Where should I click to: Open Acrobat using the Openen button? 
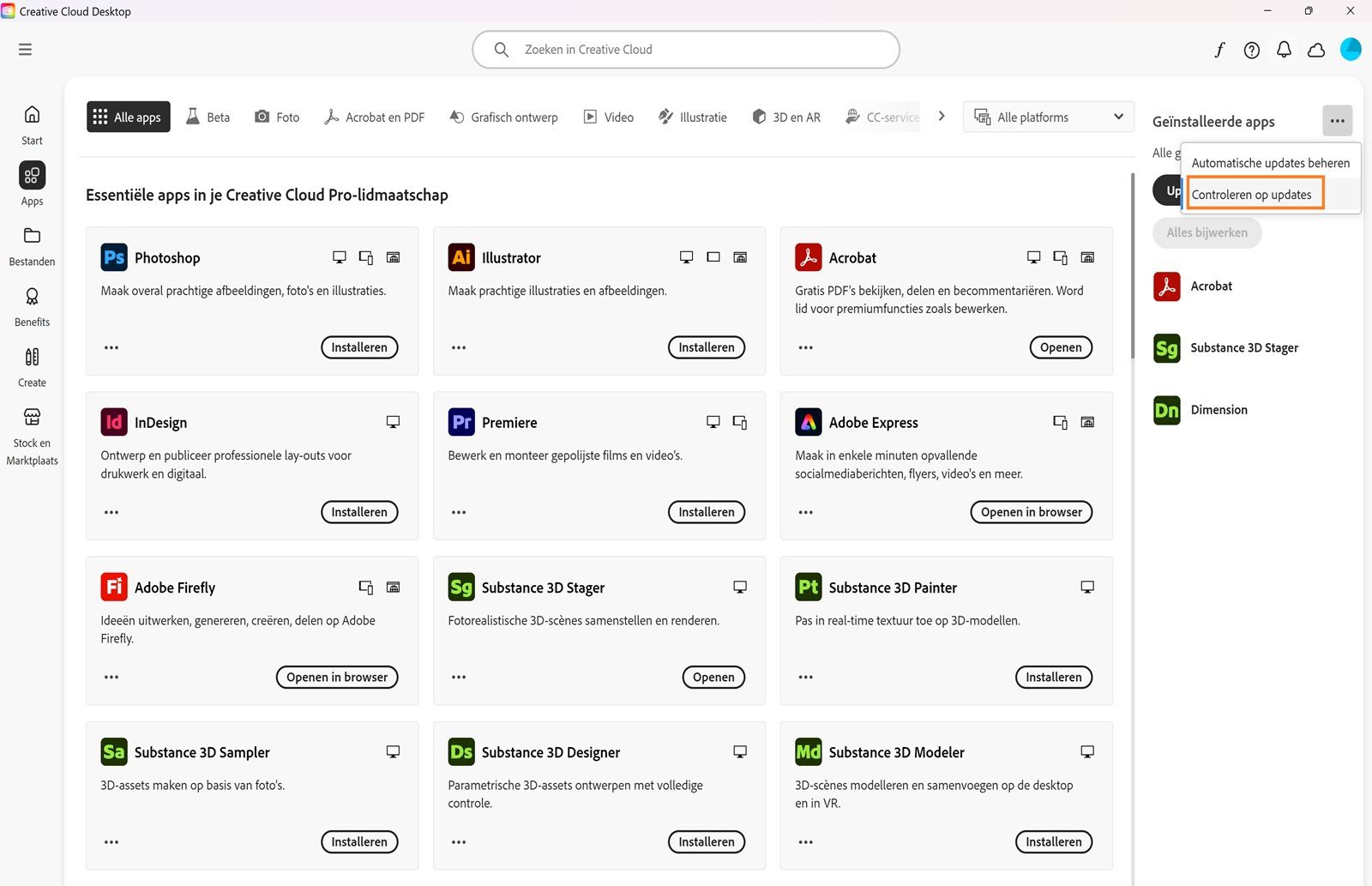point(1060,347)
